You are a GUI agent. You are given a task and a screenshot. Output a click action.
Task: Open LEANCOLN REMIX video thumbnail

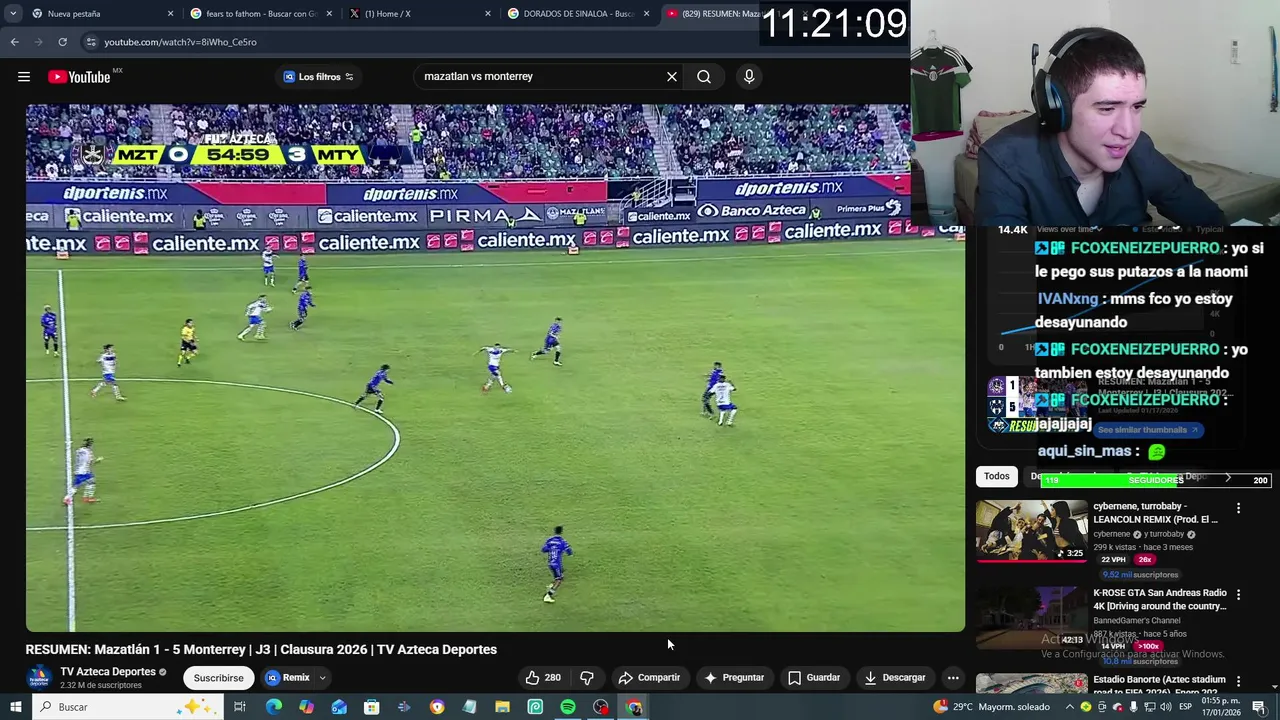point(1031,531)
